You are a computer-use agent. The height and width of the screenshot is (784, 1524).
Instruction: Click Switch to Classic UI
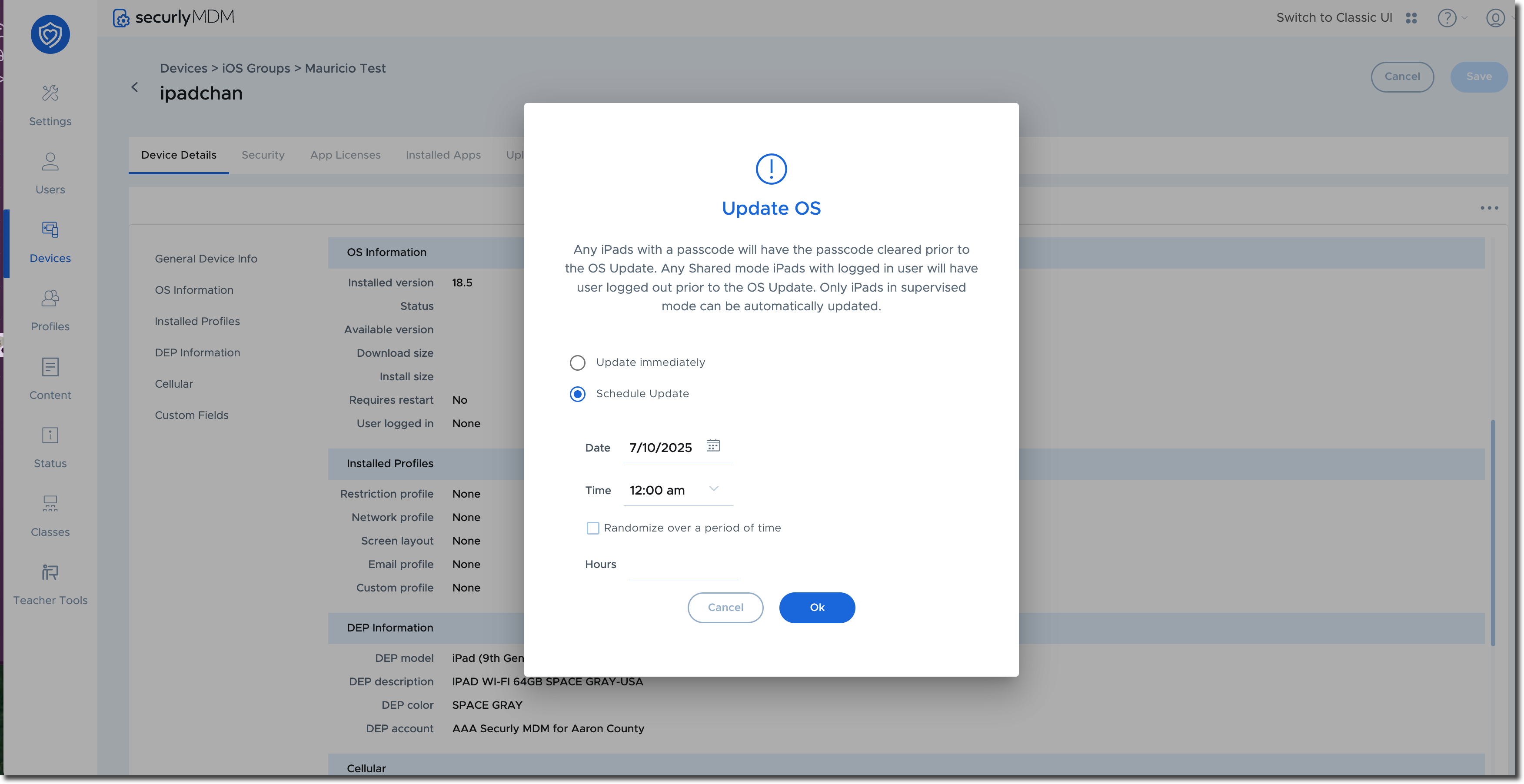(x=1334, y=18)
